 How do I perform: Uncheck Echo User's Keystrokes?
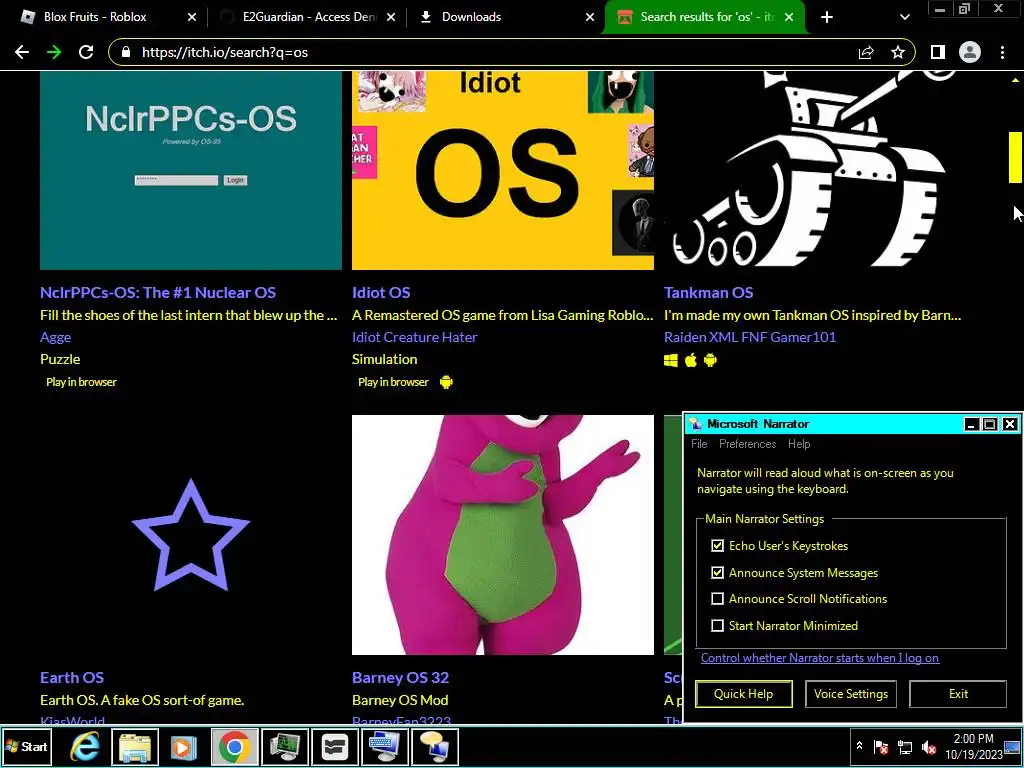[x=718, y=545]
